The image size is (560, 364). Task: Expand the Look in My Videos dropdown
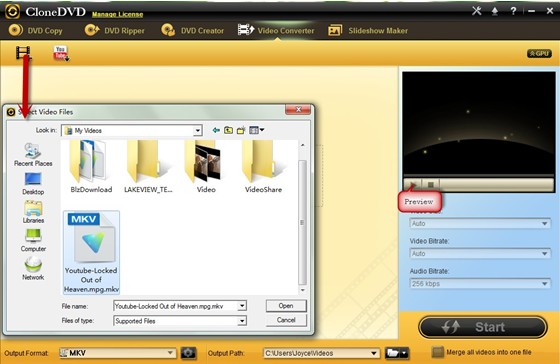[197, 131]
